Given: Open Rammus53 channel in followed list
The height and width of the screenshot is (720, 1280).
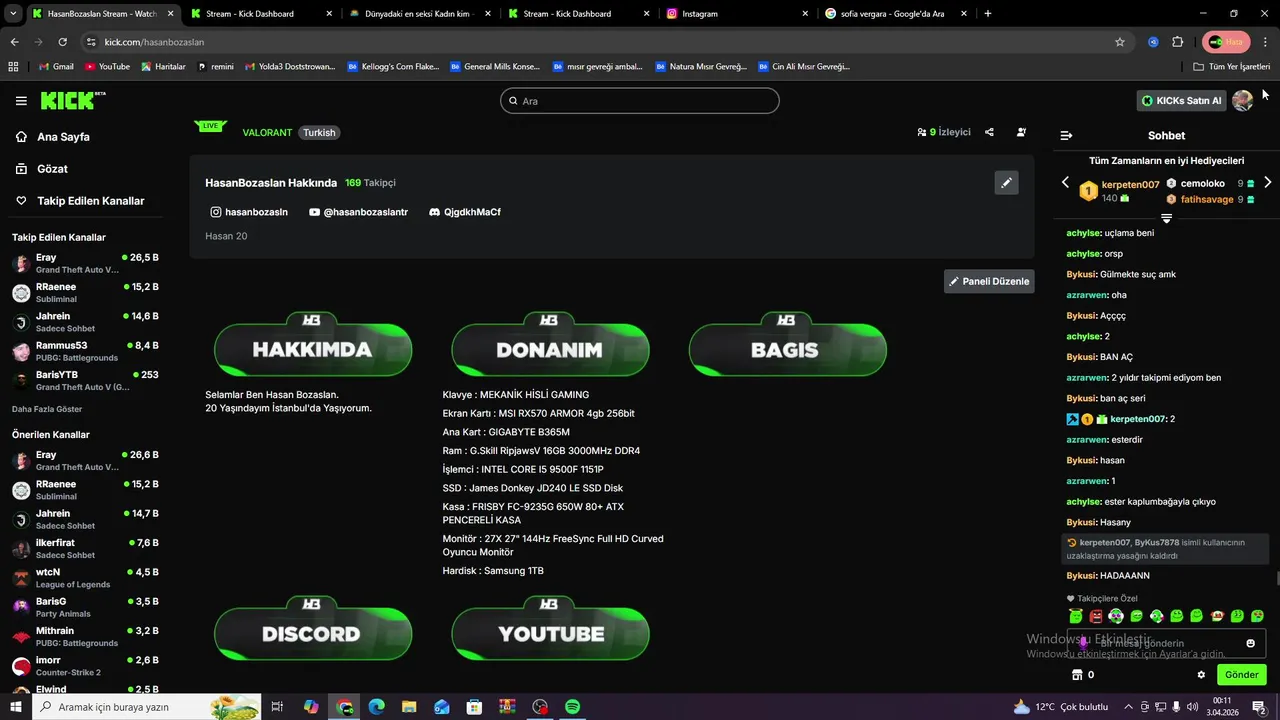Looking at the screenshot, I should point(85,351).
